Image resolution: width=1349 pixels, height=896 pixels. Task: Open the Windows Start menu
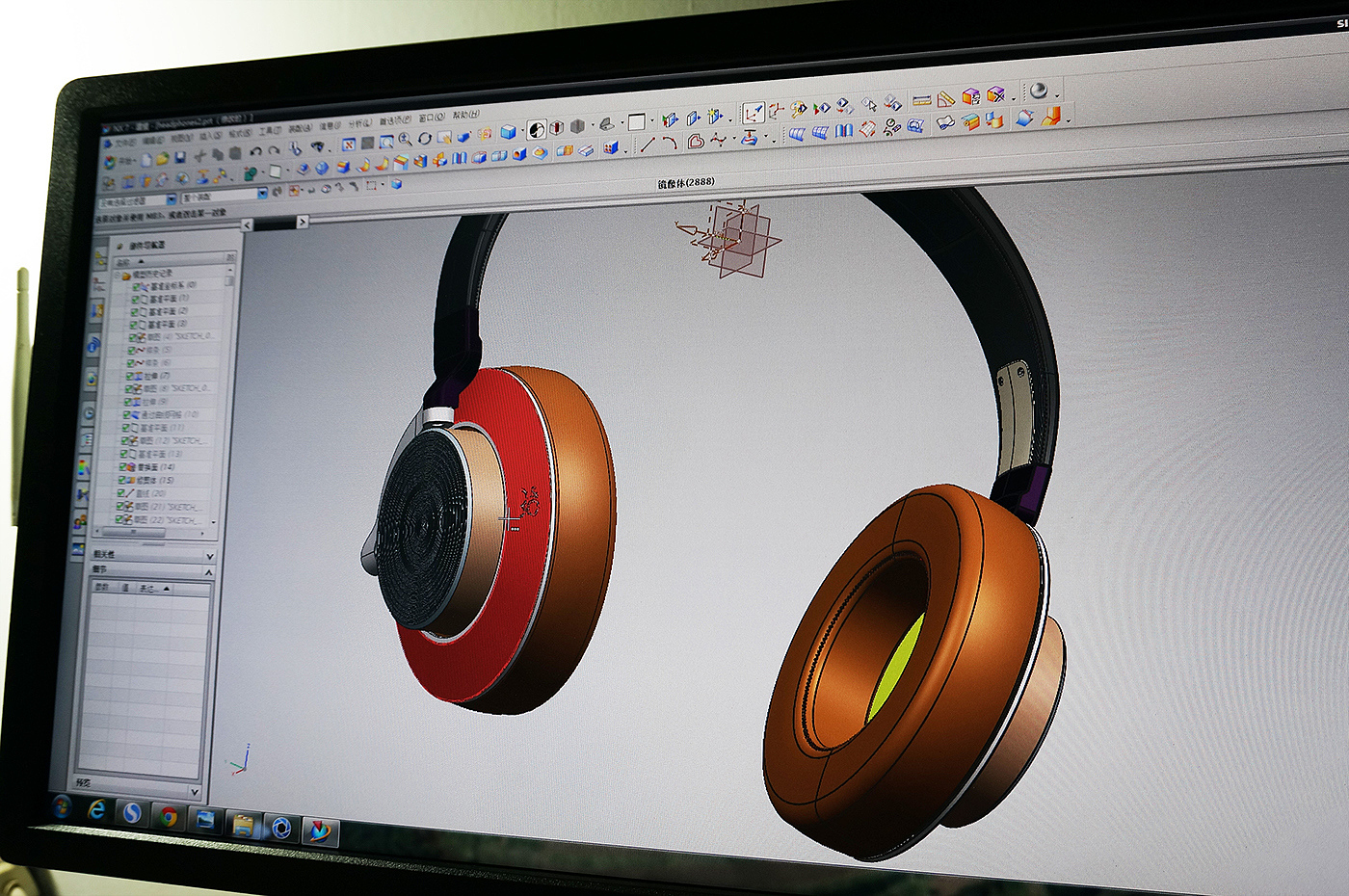(62, 805)
